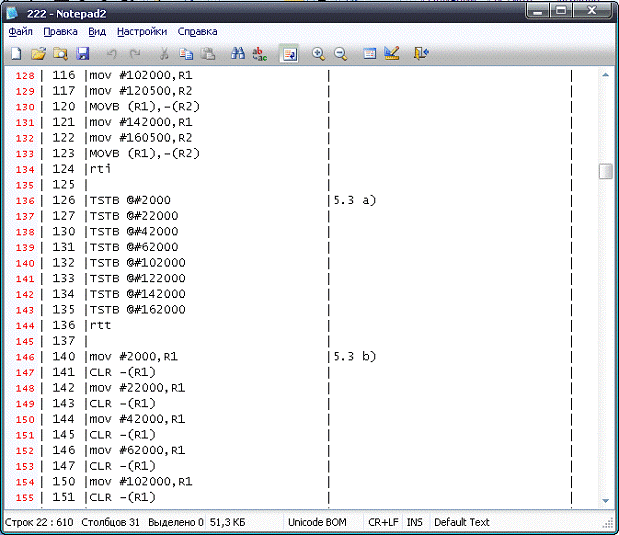Viewport: 619px width, 535px height.
Task: Click the CR+LF line ending indicator
Action: click(383, 522)
